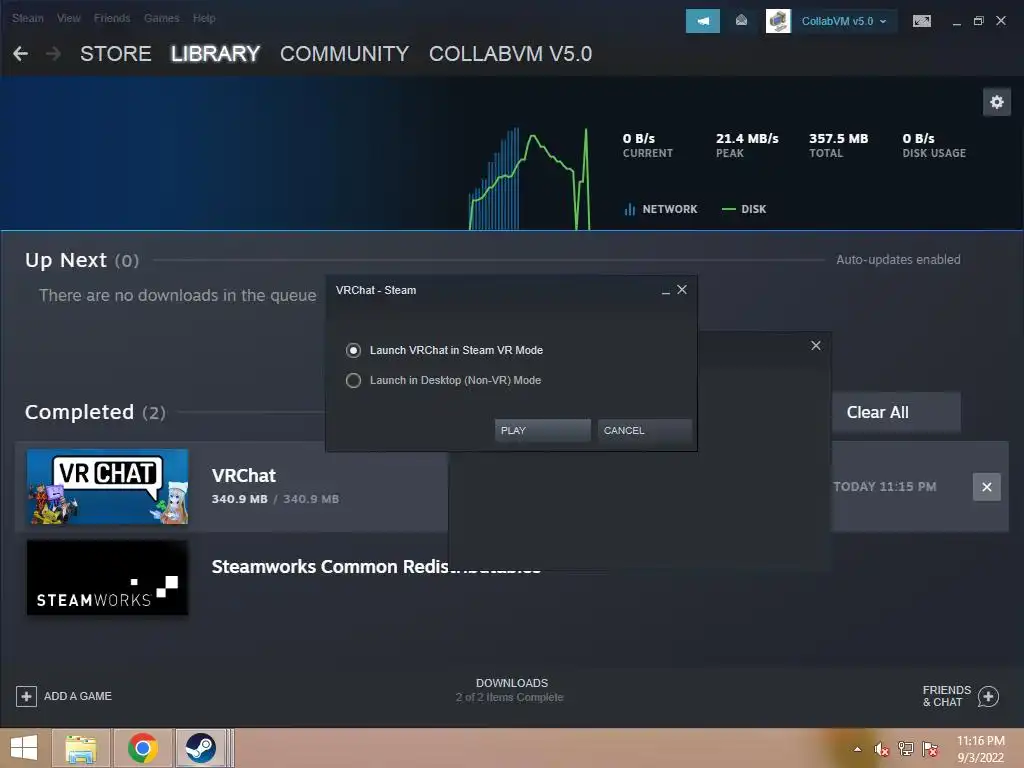Open the announcements megaphone icon
Viewport: 1024px width, 768px height.
click(703, 21)
